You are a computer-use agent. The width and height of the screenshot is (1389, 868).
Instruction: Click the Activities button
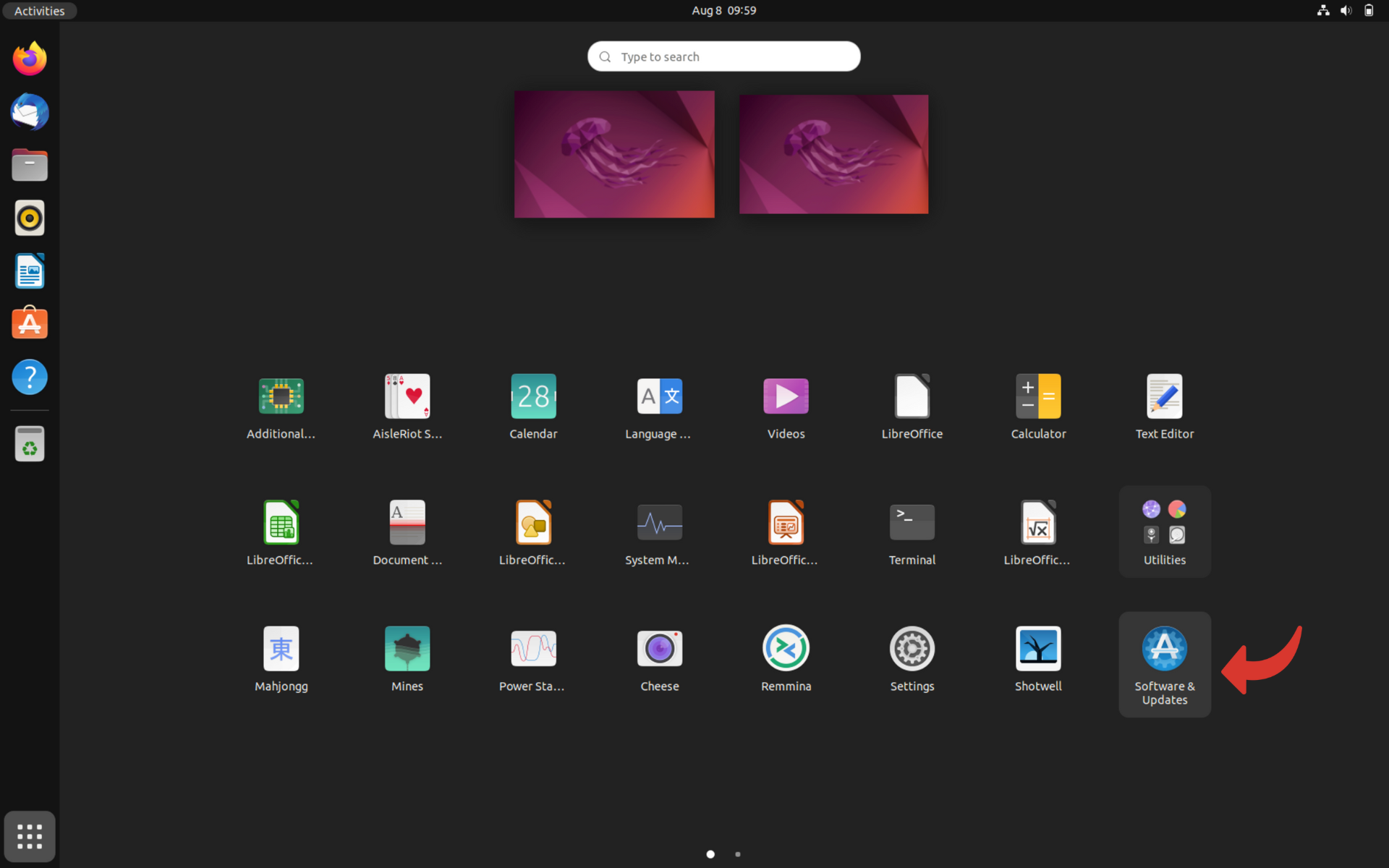point(39,10)
